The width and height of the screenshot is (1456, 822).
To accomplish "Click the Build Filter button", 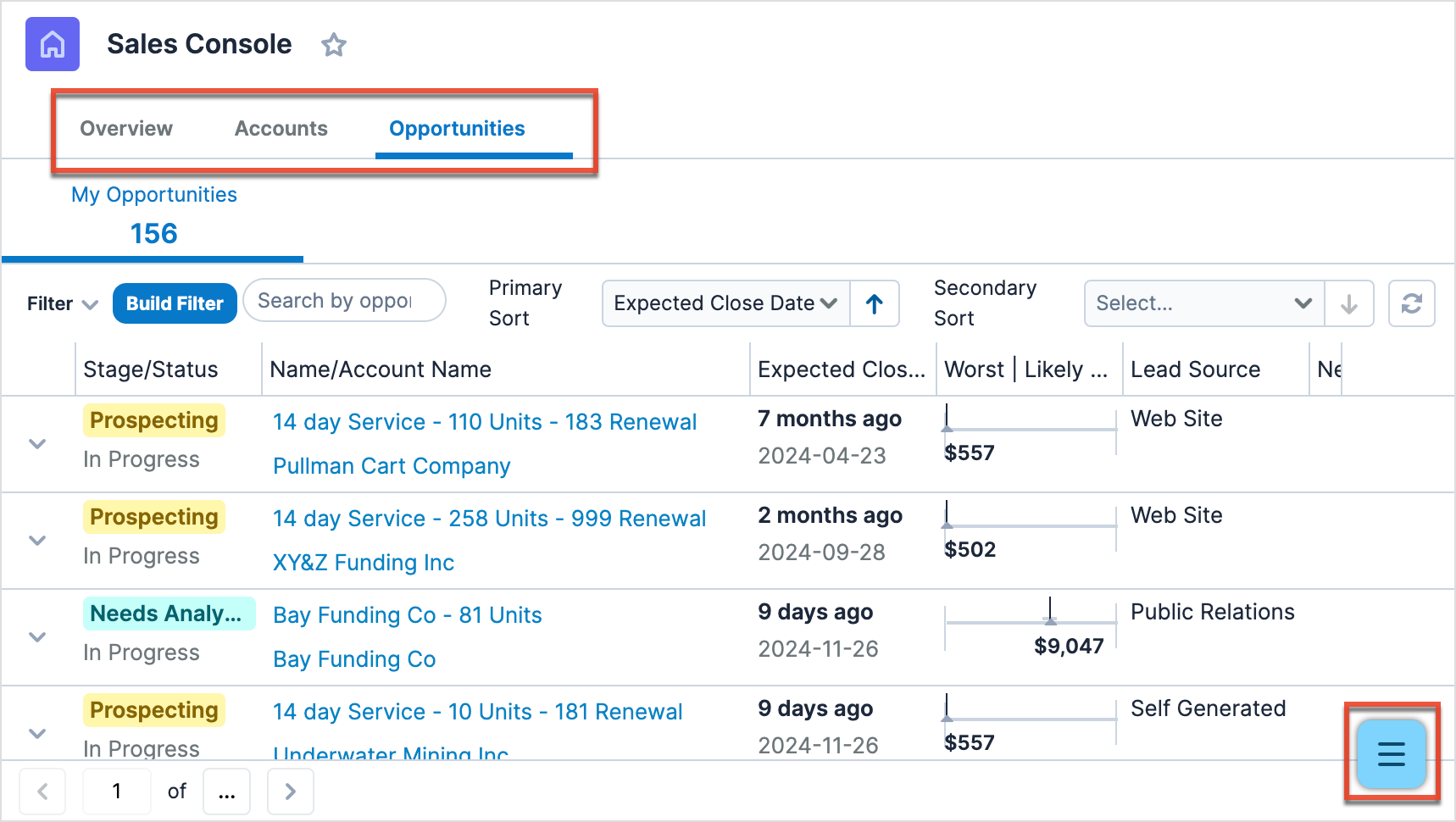I will click(175, 303).
